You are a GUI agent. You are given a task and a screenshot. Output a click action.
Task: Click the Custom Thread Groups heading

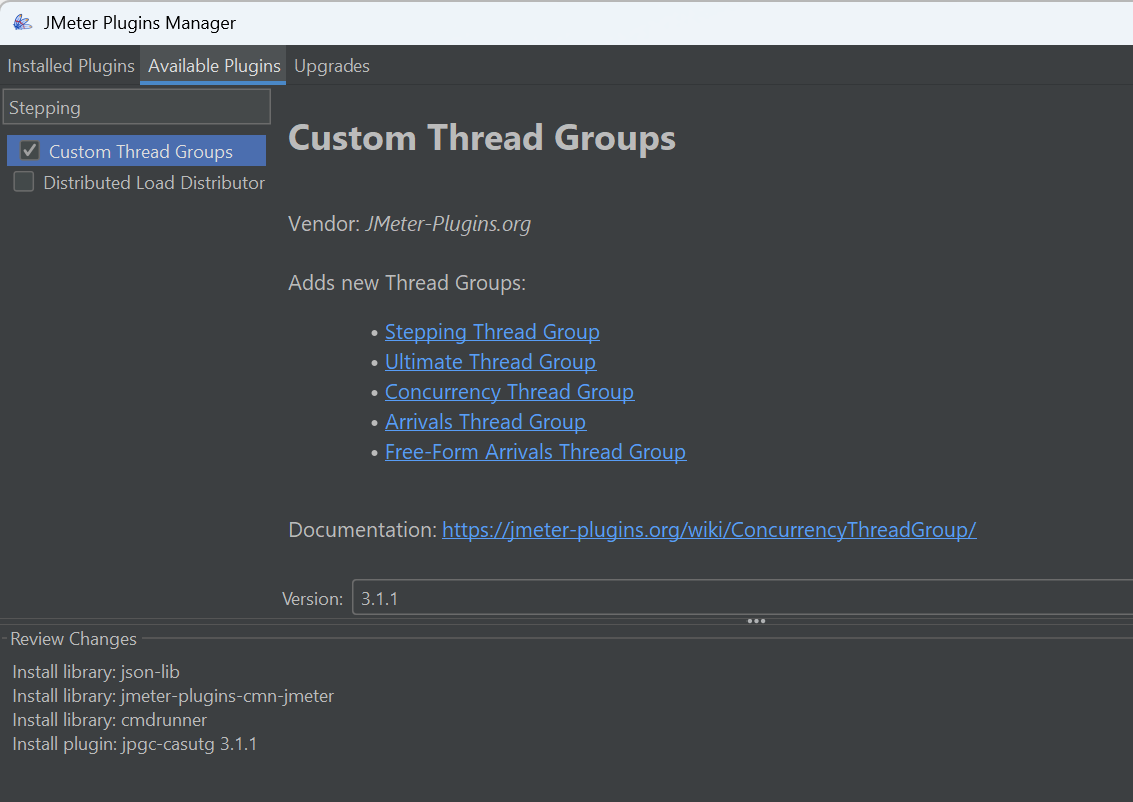point(482,137)
